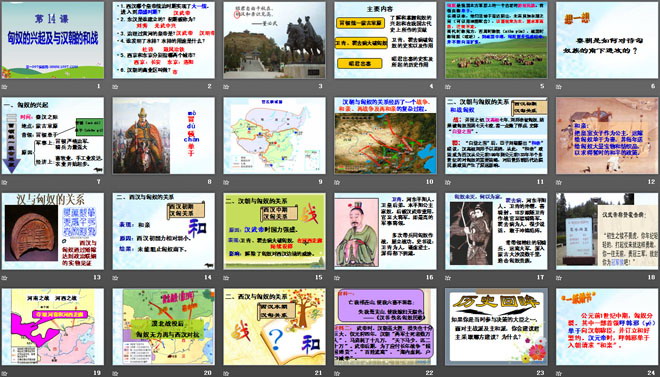The image size is (660, 377).
Task: Select the '历史回眸' slide 23 thumbnail
Action: pyautogui.click(x=496, y=327)
